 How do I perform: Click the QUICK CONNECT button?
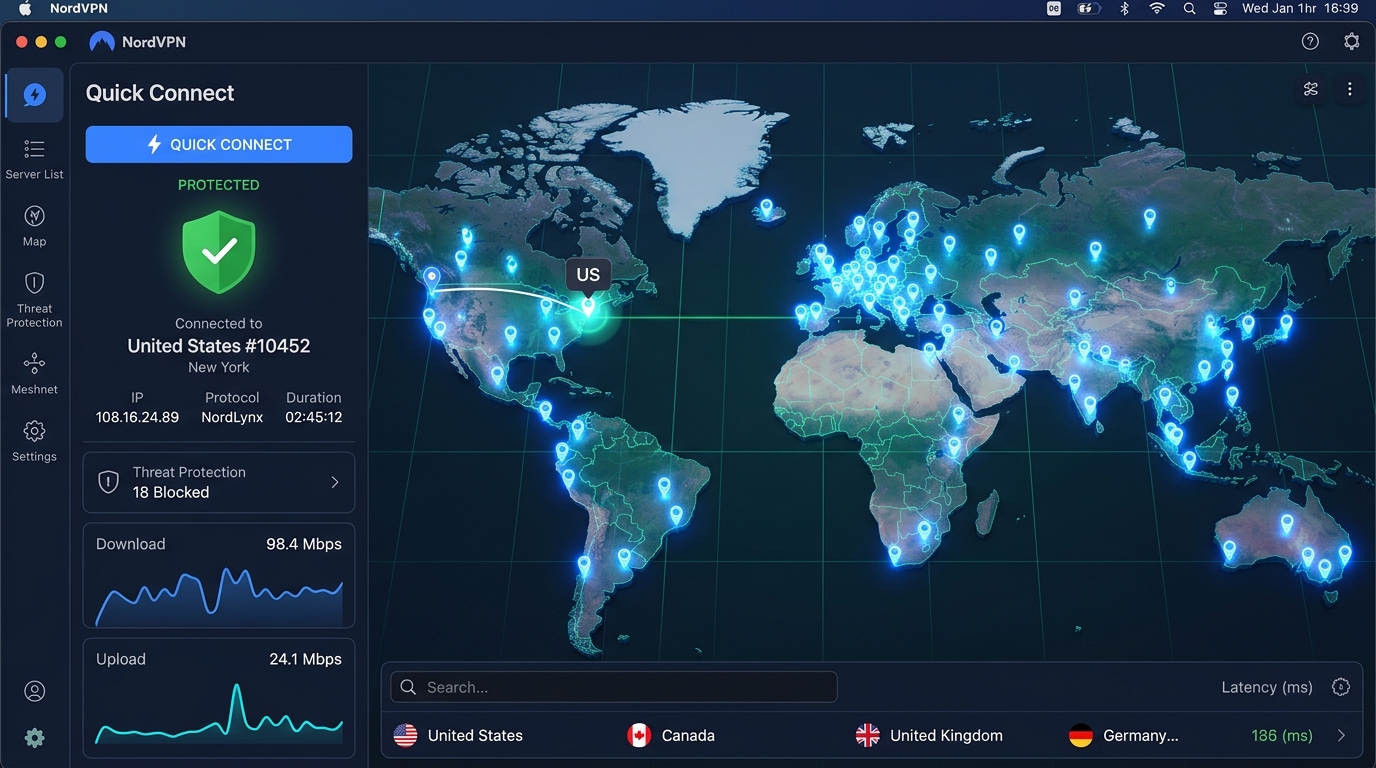[219, 144]
